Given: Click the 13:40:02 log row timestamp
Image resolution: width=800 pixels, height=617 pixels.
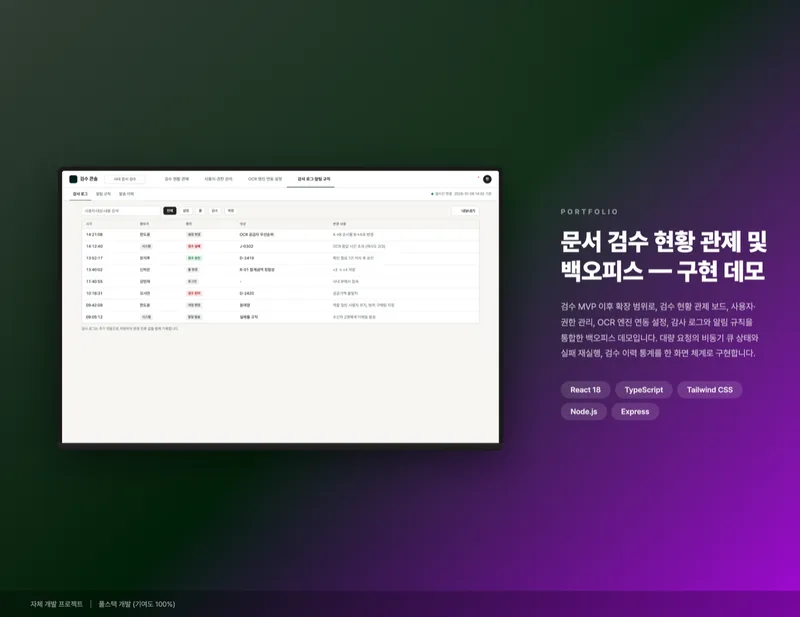Looking at the screenshot, I should [x=94, y=270].
